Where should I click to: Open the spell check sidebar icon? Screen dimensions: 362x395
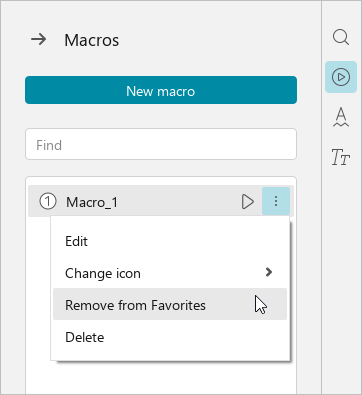[341, 117]
